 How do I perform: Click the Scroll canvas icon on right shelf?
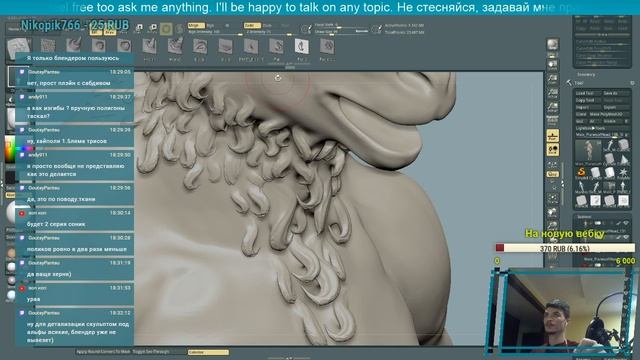pyautogui.click(x=553, y=65)
